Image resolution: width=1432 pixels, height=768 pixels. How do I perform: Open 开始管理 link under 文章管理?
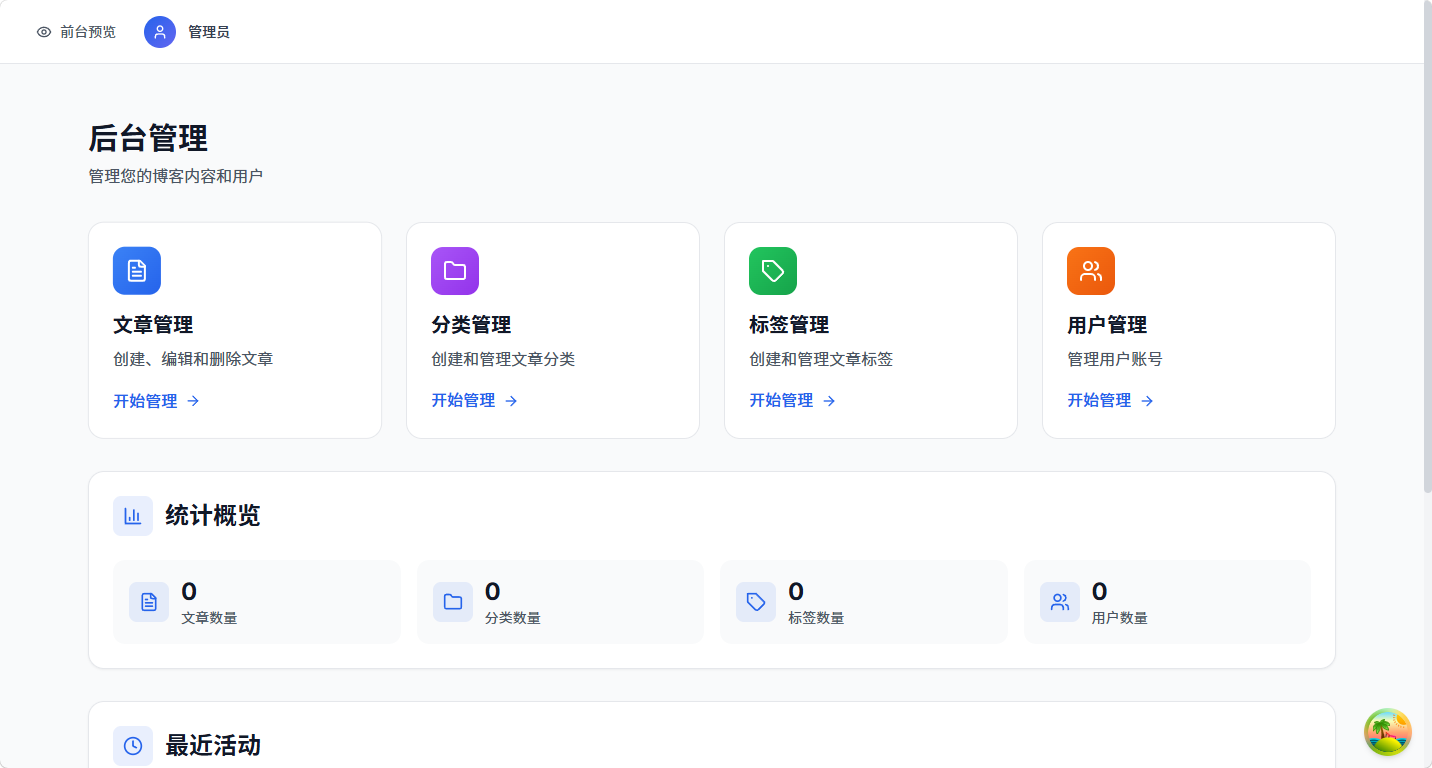[156, 401]
